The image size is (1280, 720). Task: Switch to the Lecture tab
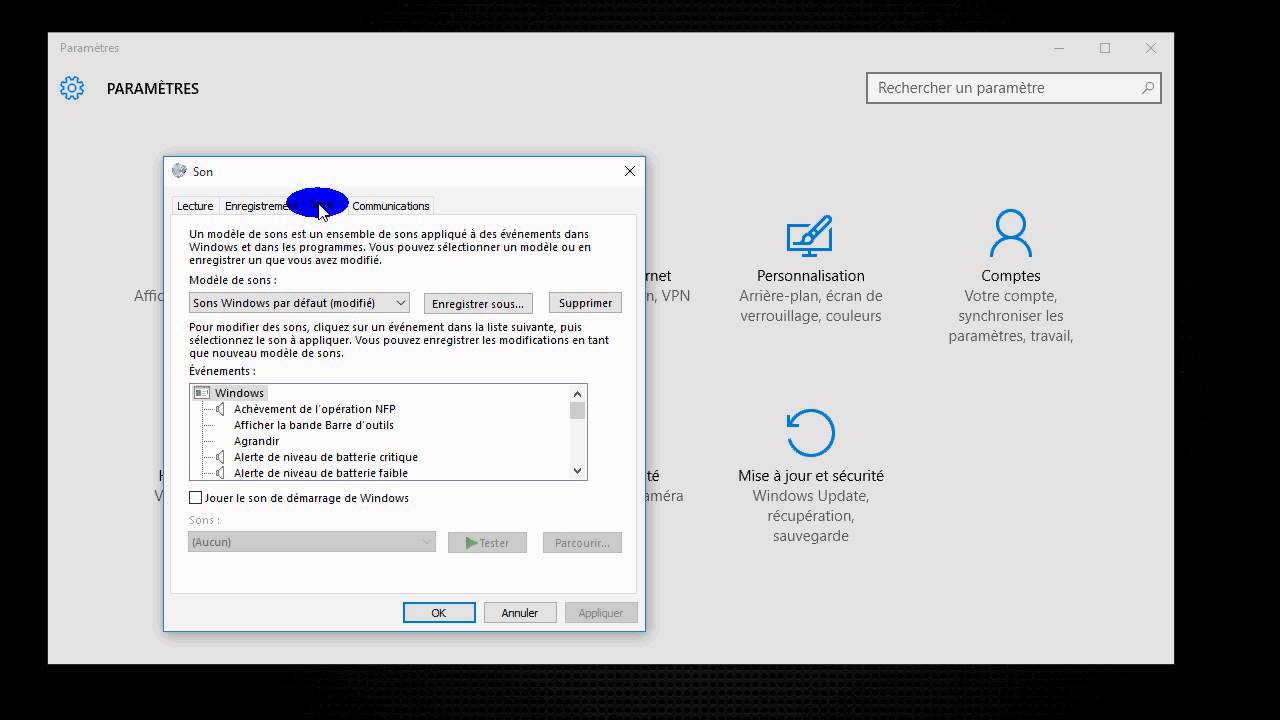195,206
